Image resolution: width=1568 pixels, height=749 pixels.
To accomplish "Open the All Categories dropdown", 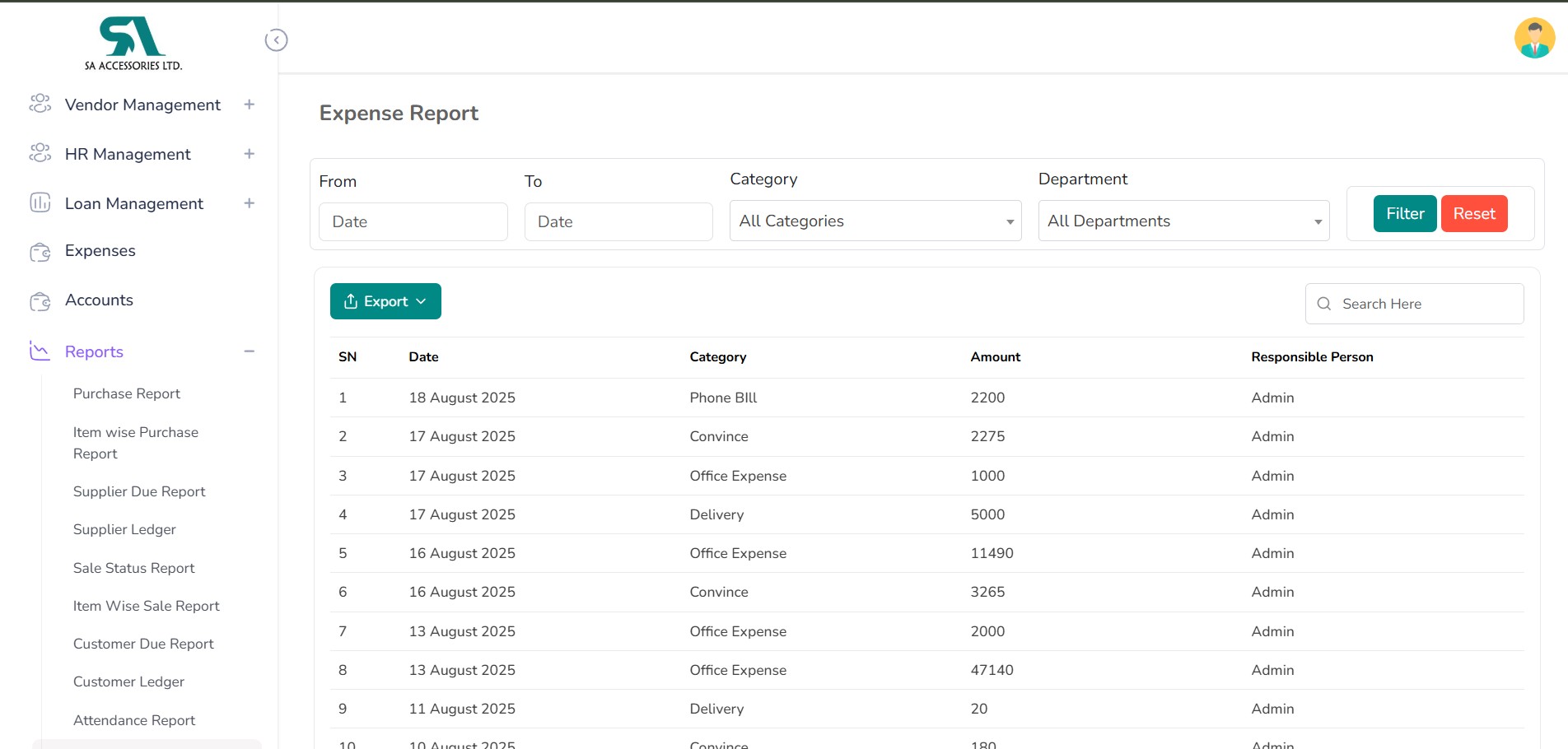I will coord(875,221).
